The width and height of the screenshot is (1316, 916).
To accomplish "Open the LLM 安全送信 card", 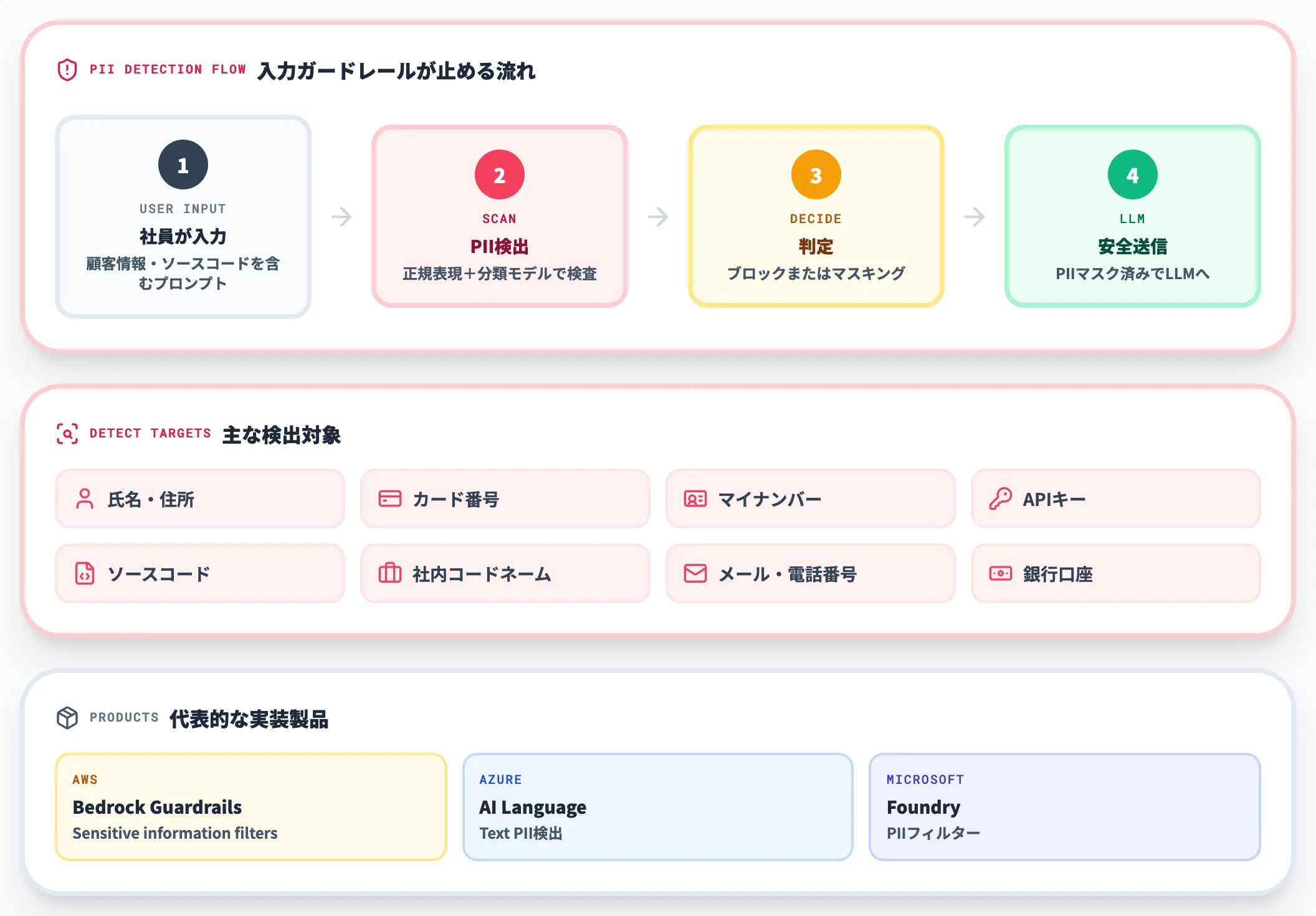I will [x=1133, y=216].
